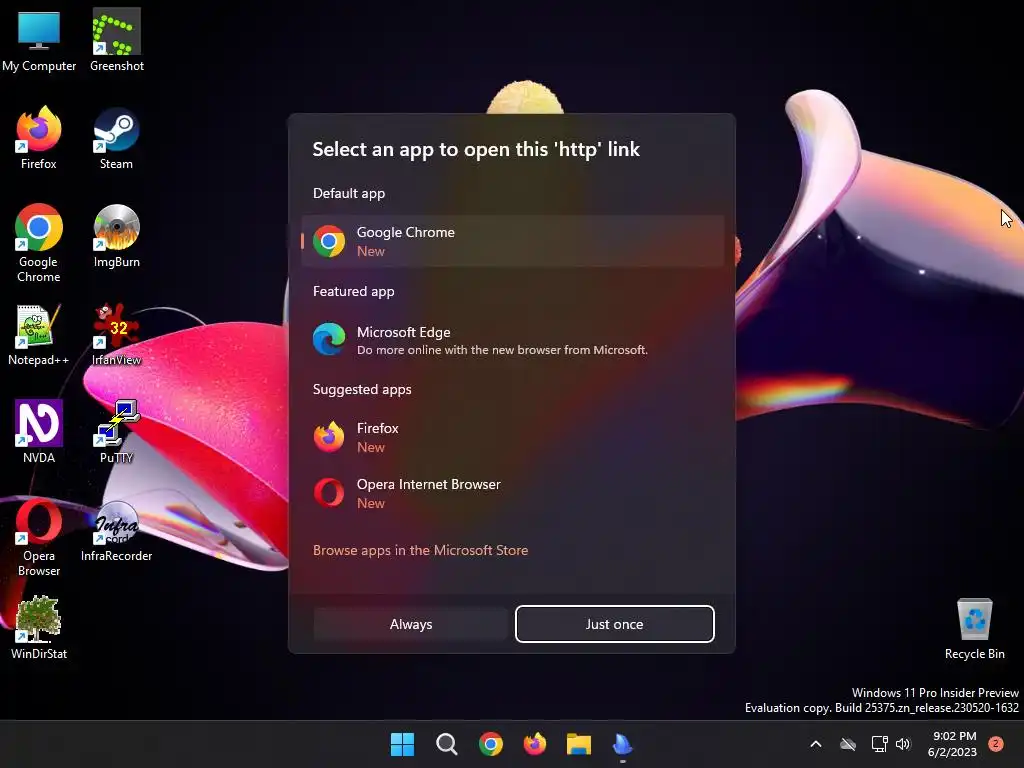This screenshot has height=768, width=1024.
Task: Open the blue app running in taskbar
Action: (622, 744)
